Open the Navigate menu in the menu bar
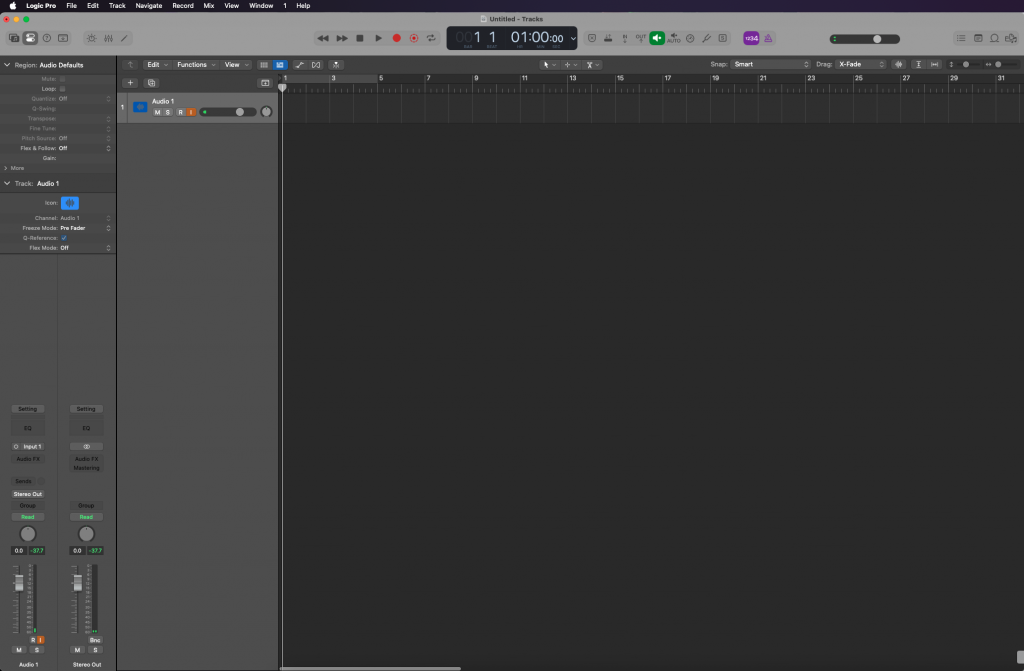 click(148, 5)
